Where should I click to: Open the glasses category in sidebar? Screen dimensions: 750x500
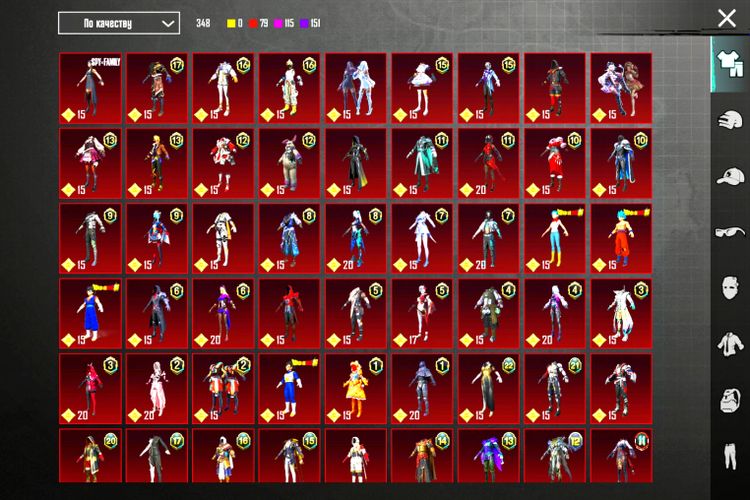click(727, 233)
